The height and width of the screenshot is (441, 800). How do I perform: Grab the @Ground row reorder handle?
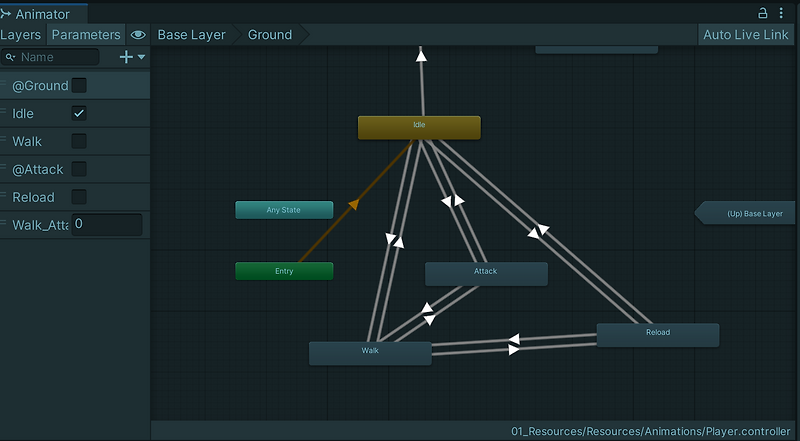(4, 83)
